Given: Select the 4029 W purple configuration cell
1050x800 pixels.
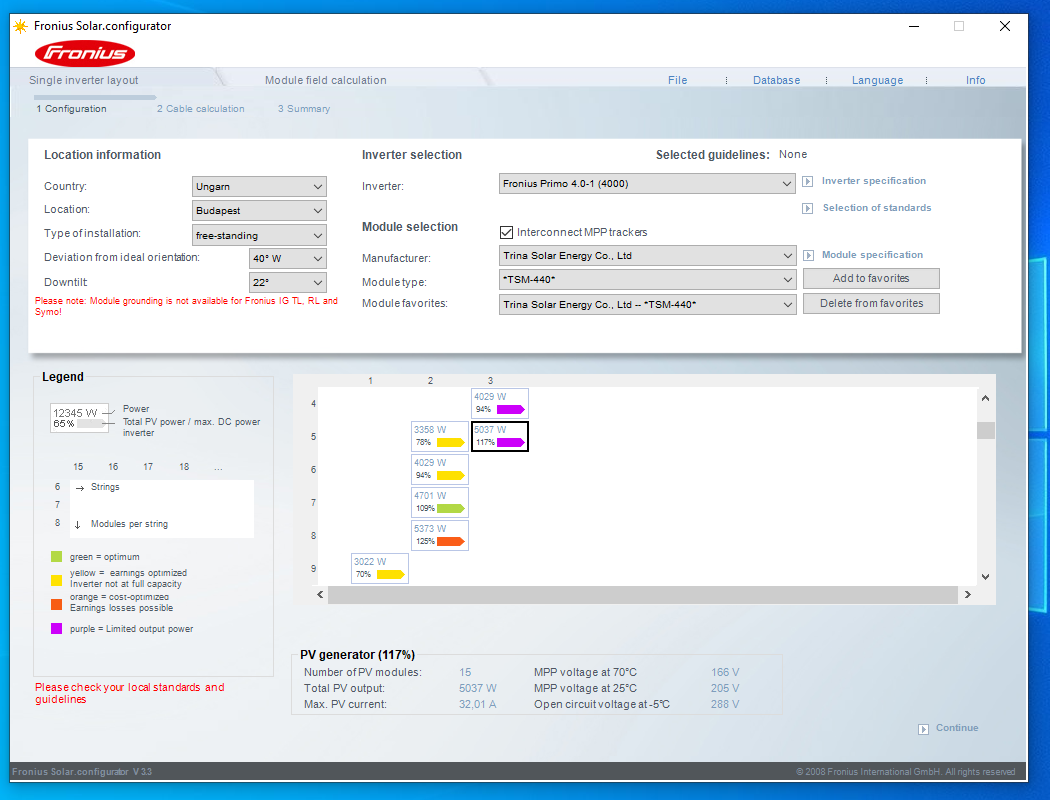Looking at the screenshot, I should [499, 404].
